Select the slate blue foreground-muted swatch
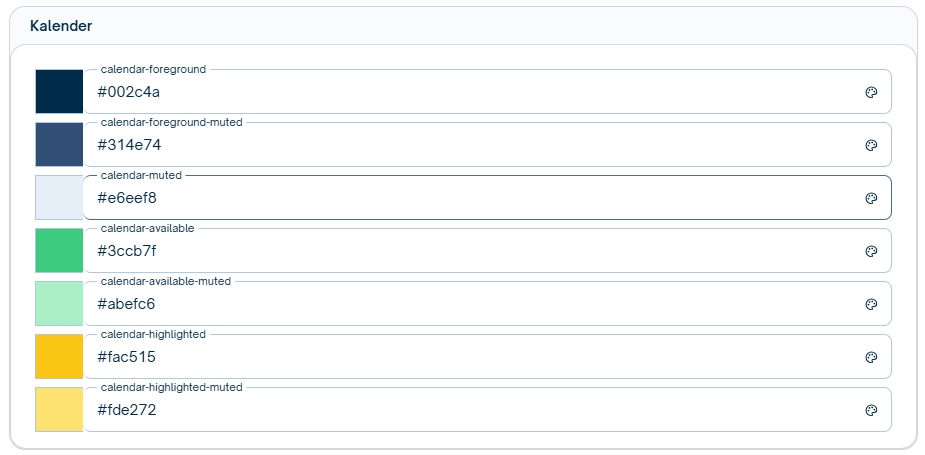Screen dimensions: 925x455 [x=59, y=145]
